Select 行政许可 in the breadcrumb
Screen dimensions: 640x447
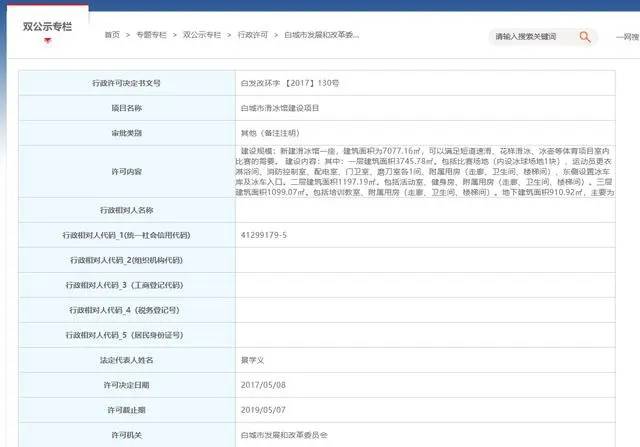[x=253, y=35]
